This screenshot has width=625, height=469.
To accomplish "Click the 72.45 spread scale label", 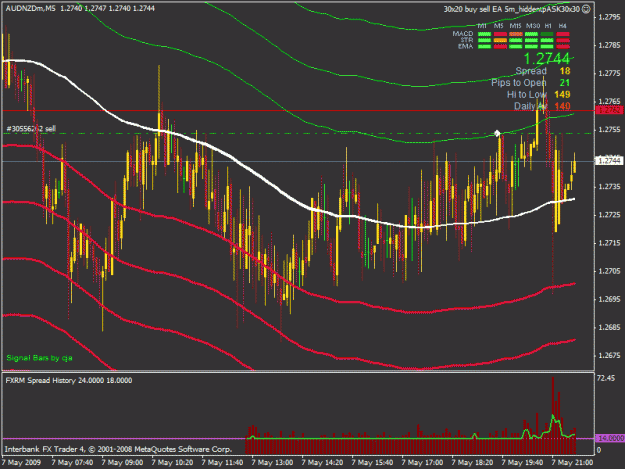I will coord(606,378).
